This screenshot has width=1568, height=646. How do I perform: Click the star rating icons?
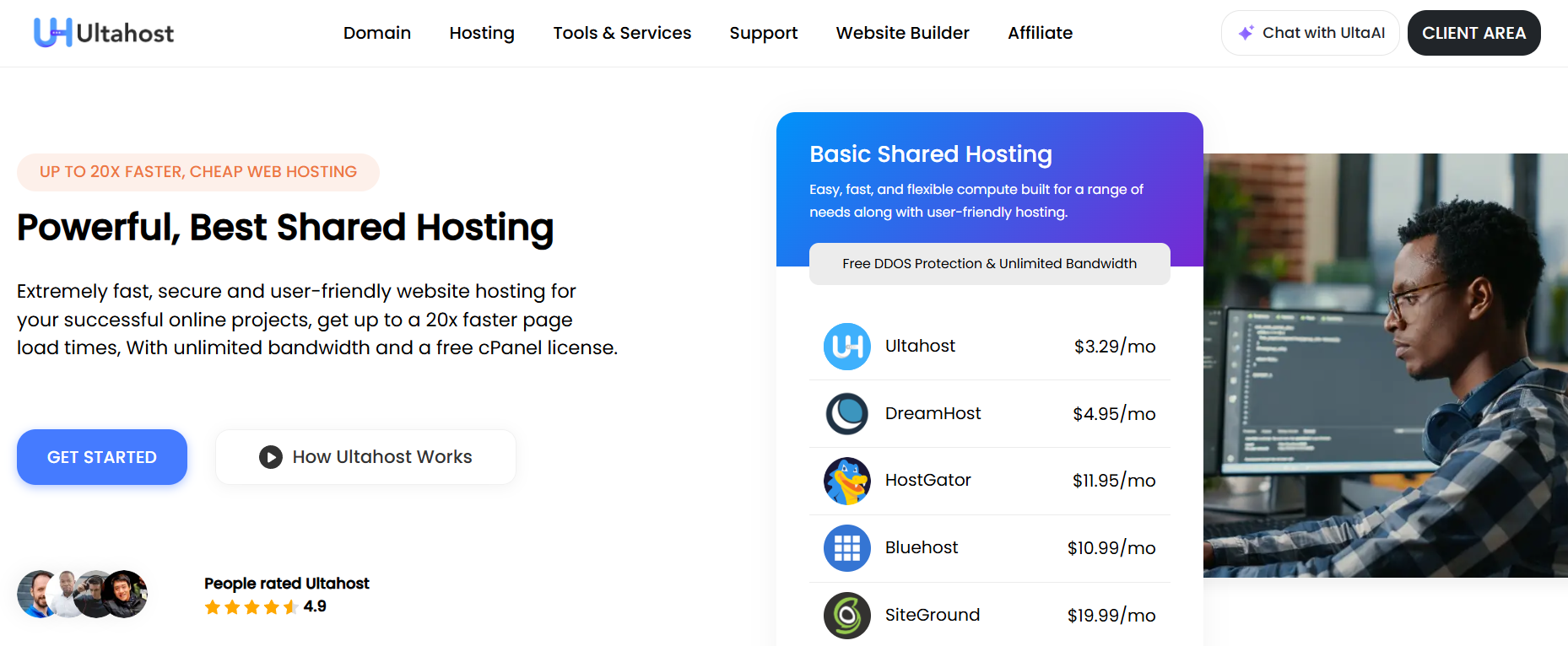point(251,607)
